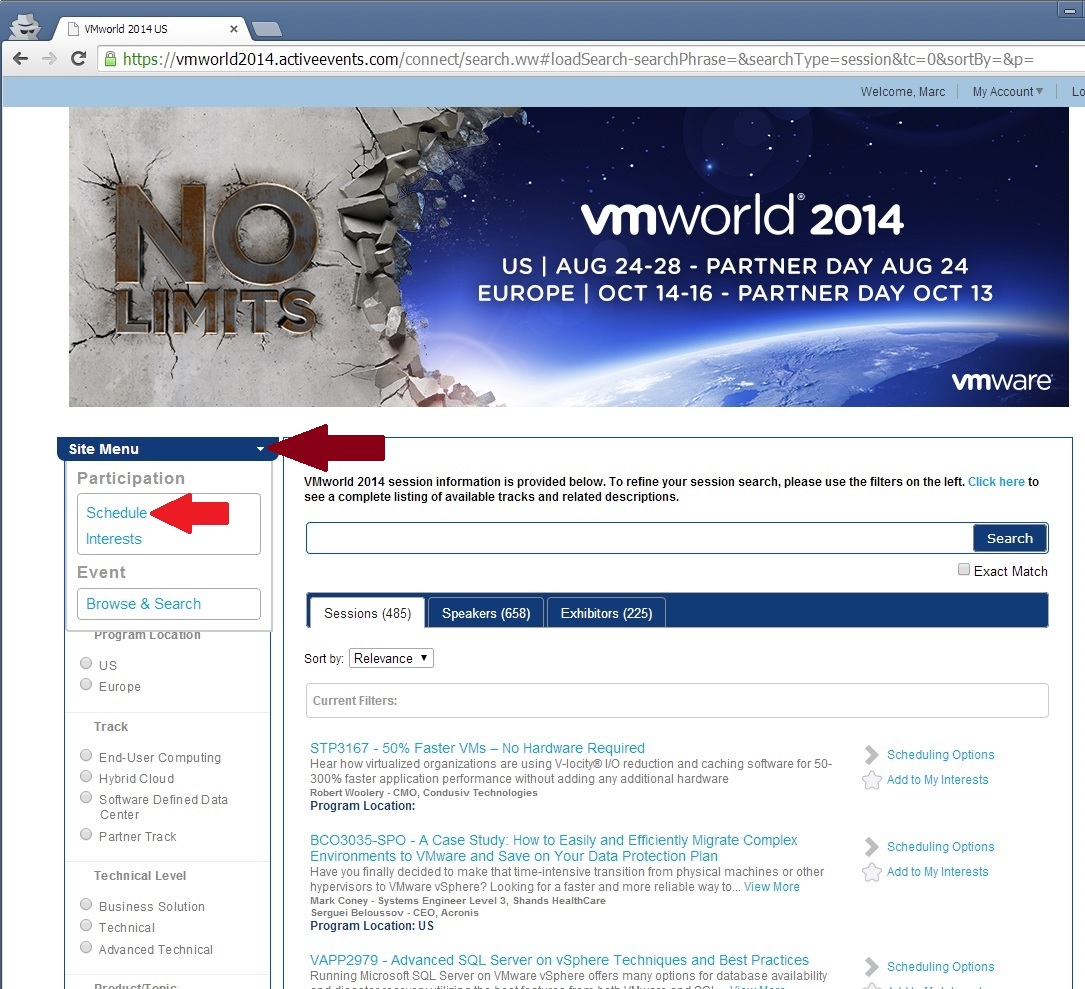The image size is (1085, 989).
Task: Open the Sort by Relevance dropdown
Action: (x=391, y=658)
